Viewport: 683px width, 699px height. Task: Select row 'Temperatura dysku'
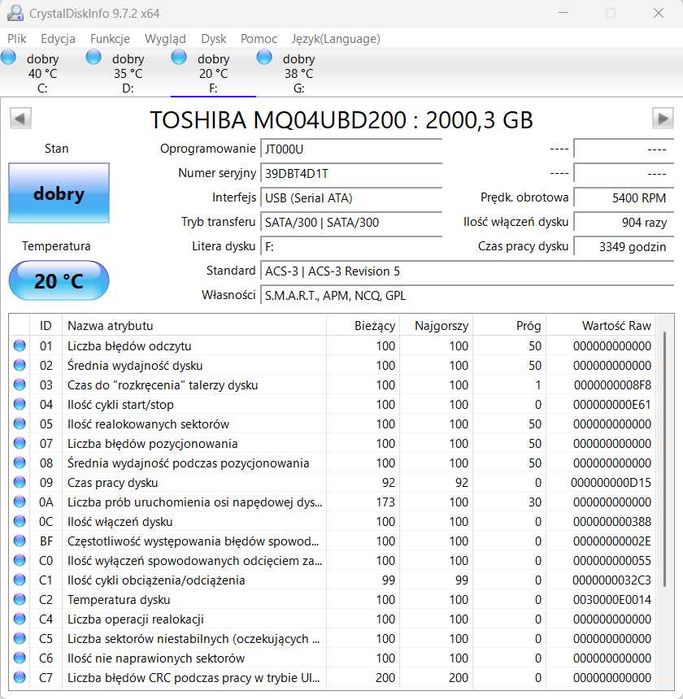333,600
